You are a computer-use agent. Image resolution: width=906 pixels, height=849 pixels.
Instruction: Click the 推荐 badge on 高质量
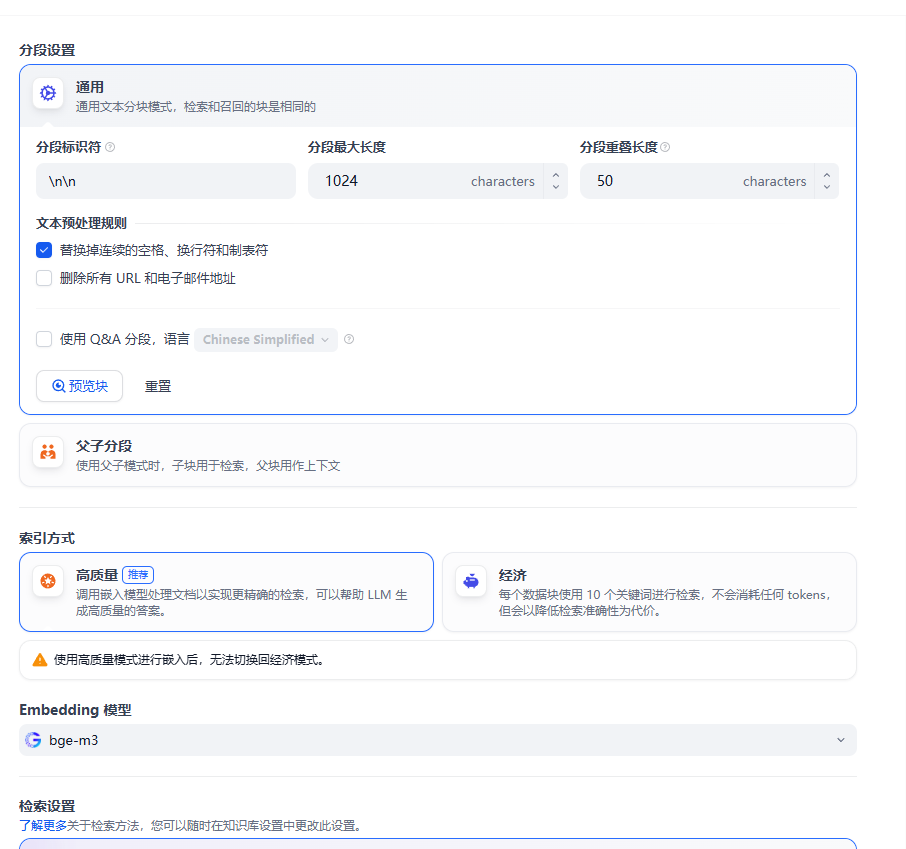coord(138,575)
